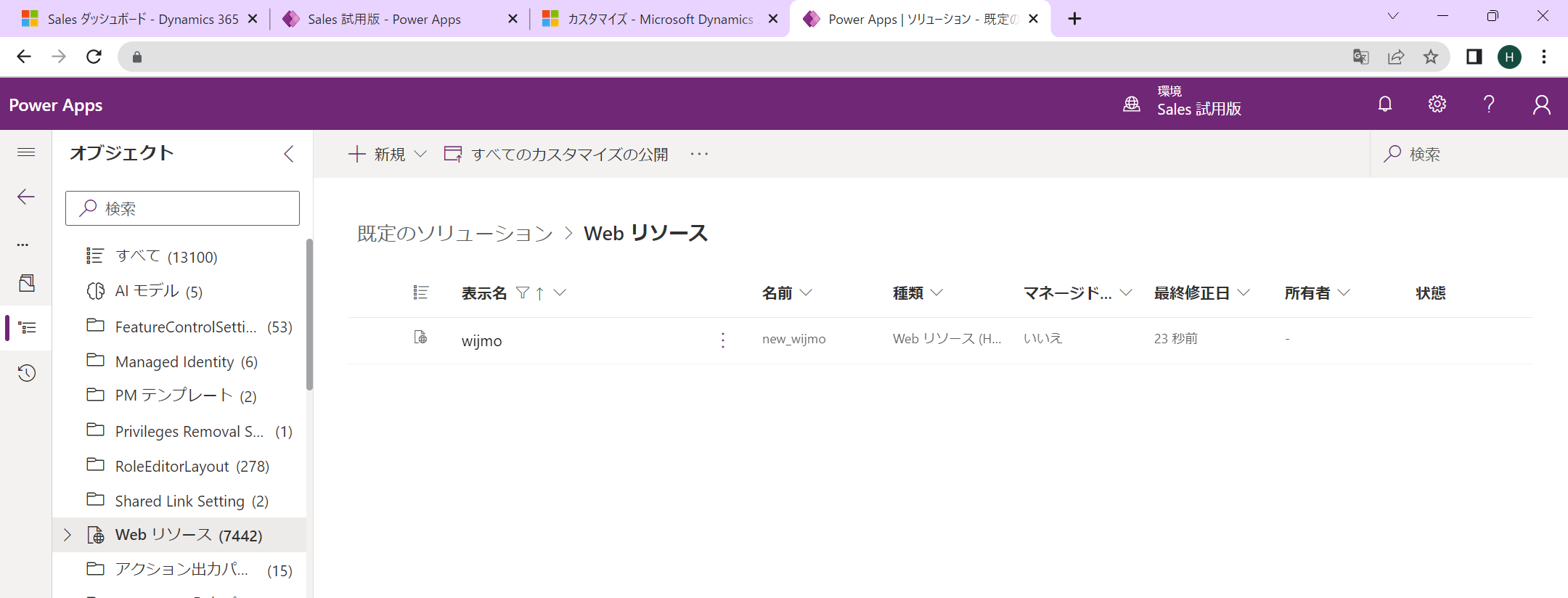Open the settings gear in Power Apps header

[x=1437, y=105]
